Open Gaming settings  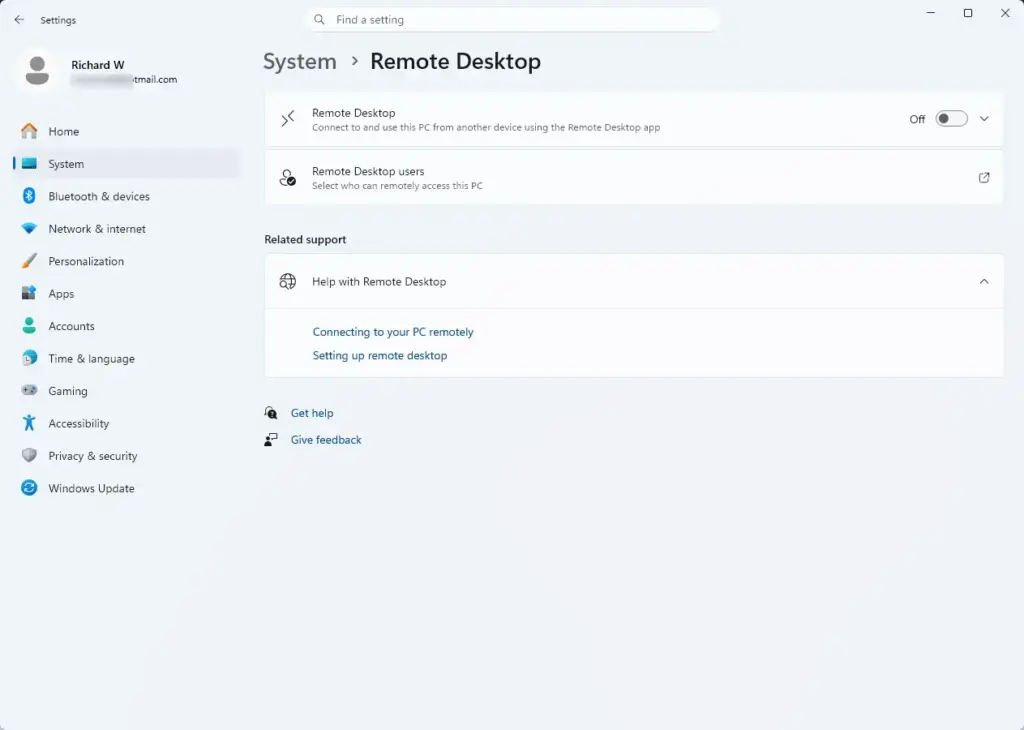click(126, 390)
